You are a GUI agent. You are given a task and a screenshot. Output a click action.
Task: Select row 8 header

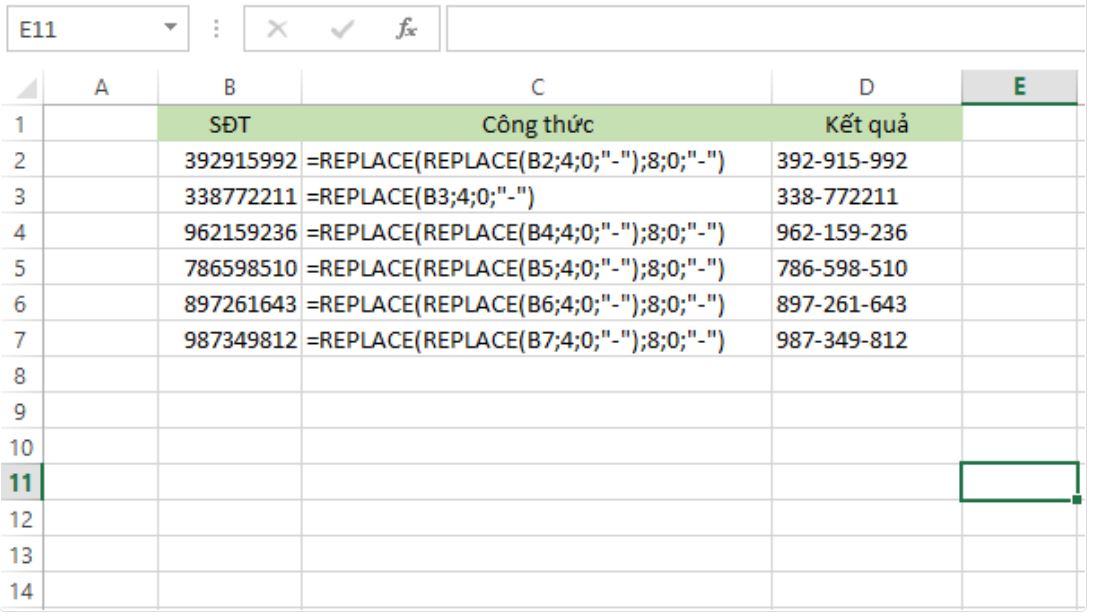click(20, 375)
